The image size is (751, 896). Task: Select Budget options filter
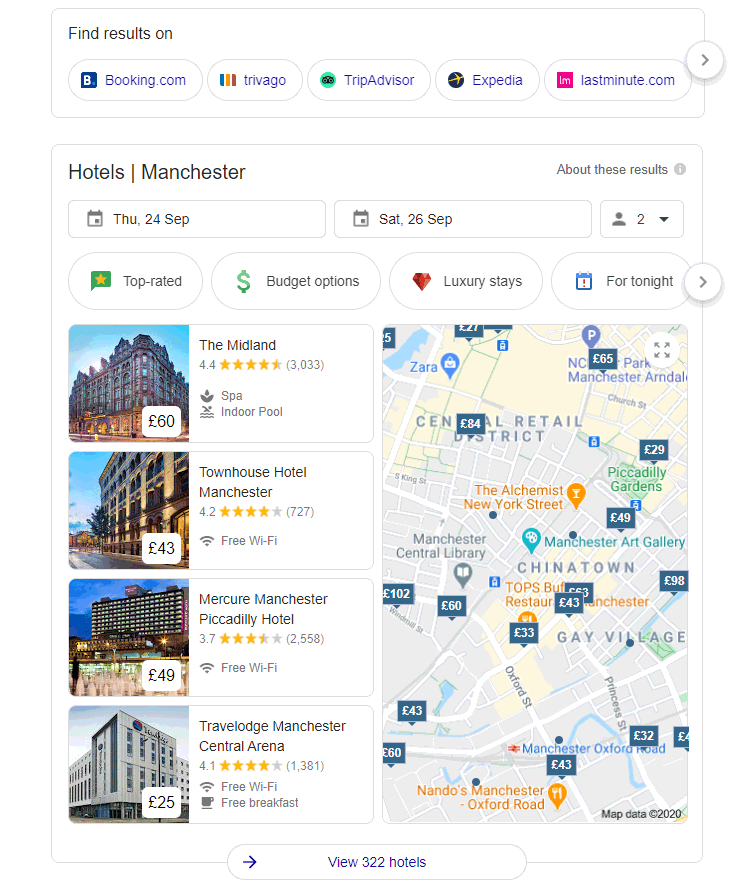(295, 281)
